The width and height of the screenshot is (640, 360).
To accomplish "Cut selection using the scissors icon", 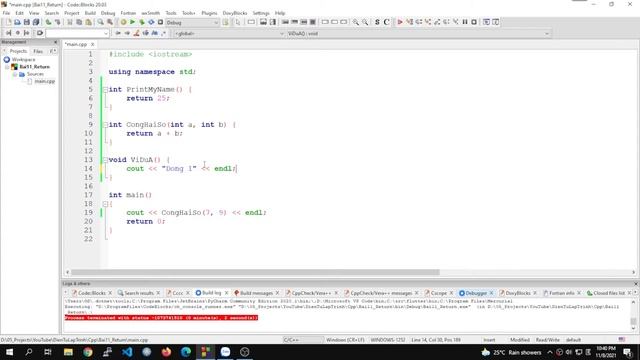I will coord(70,22).
